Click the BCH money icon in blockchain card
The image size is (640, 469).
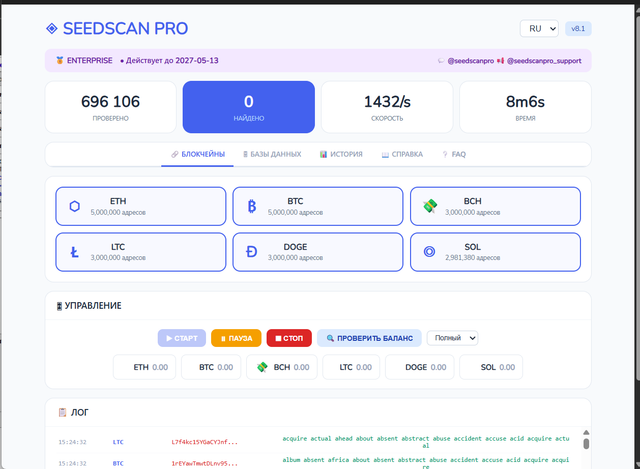tap(430, 206)
